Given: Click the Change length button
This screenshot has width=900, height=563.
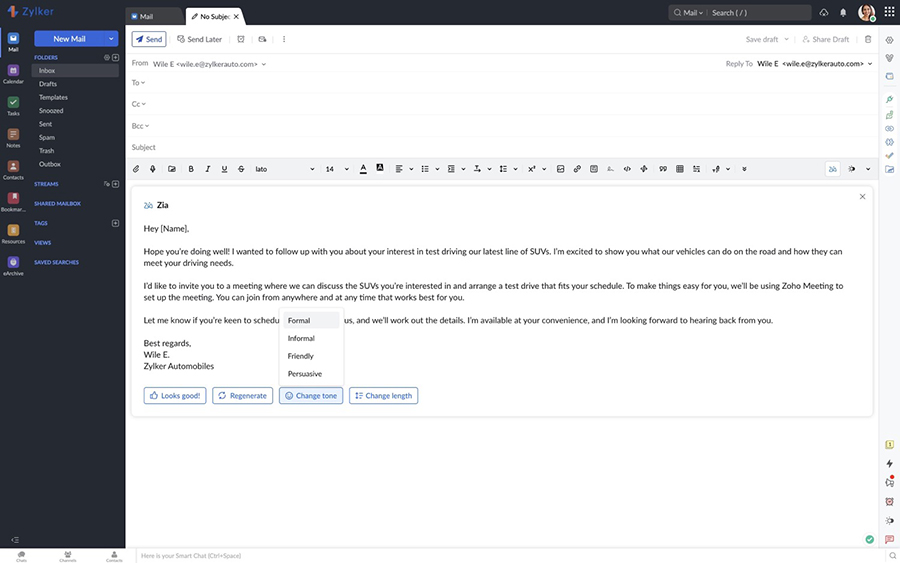Looking at the screenshot, I should pyautogui.click(x=383, y=395).
